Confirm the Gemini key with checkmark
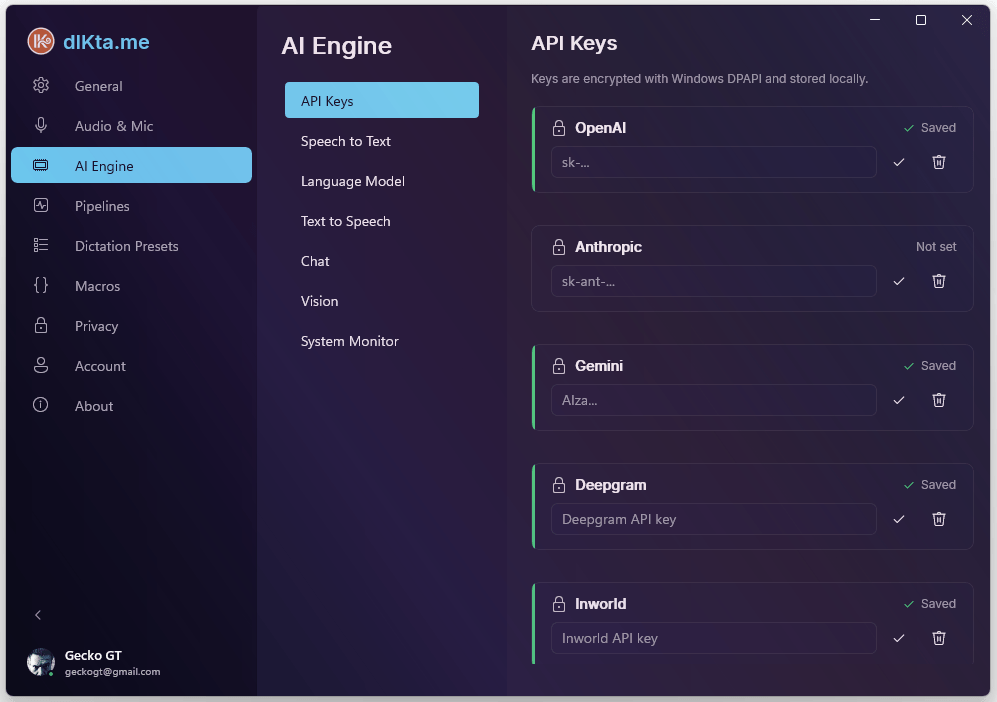This screenshot has width=997, height=702. (x=898, y=400)
